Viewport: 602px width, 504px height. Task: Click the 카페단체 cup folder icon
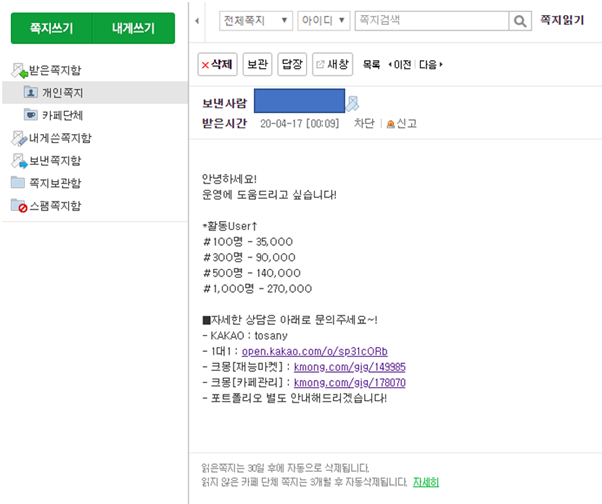(31, 114)
